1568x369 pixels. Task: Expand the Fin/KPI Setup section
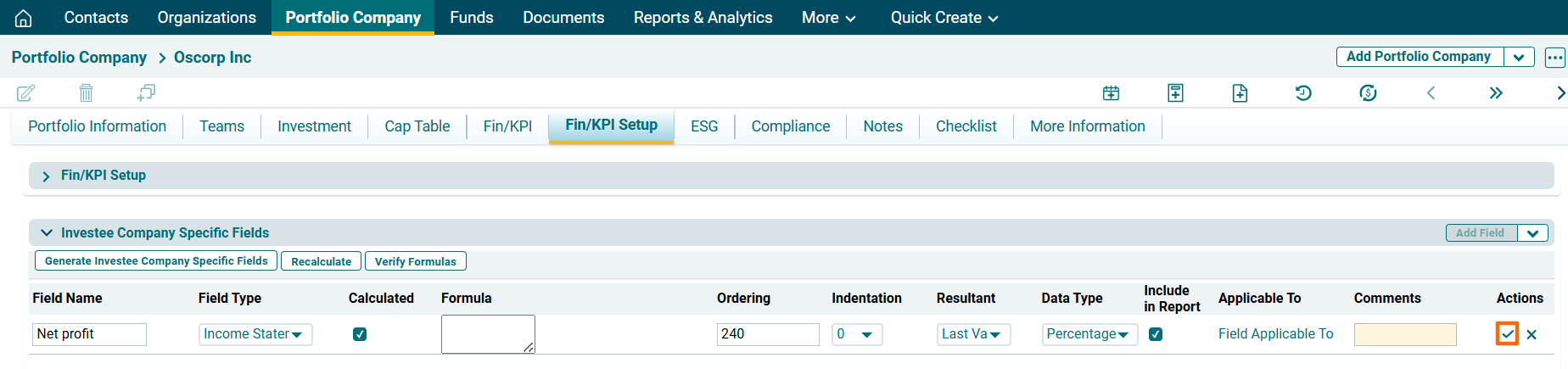click(x=47, y=176)
